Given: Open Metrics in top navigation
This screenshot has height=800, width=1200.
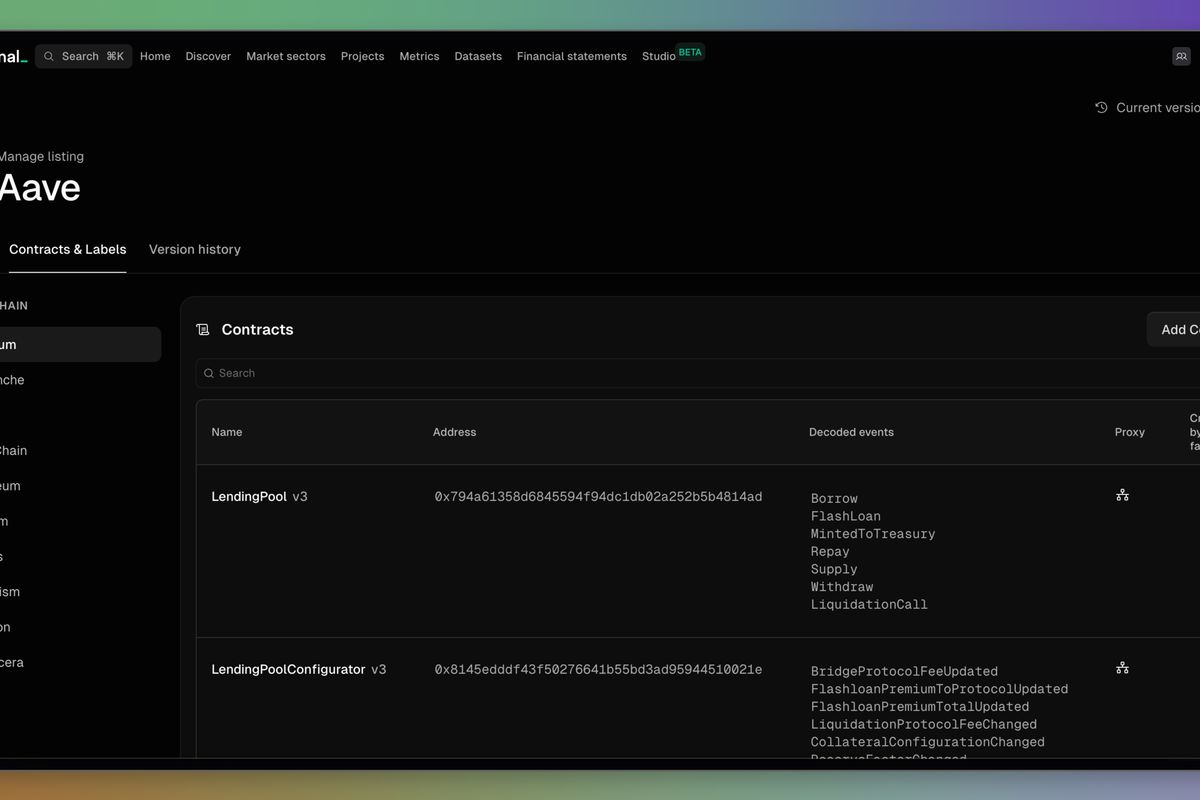Looking at the screenshot, I should click(x=419, y=56).
